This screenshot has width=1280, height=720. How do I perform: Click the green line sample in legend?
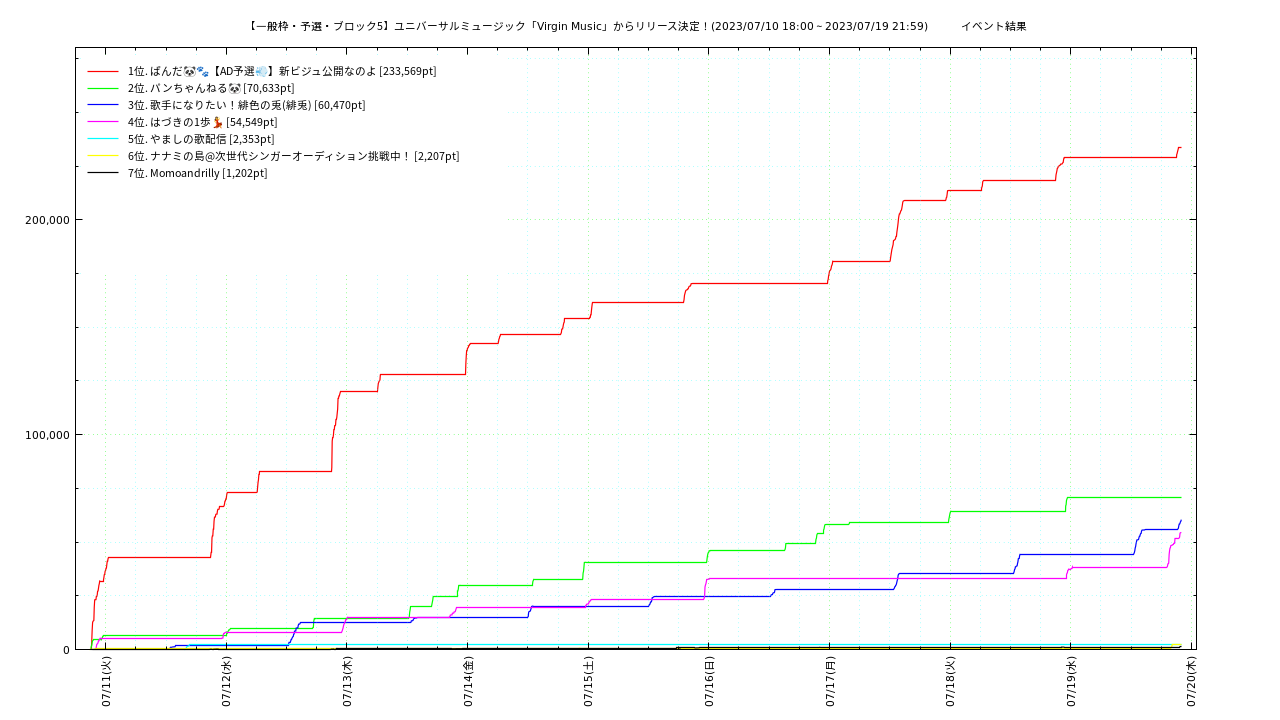click(x=103, y=88)
